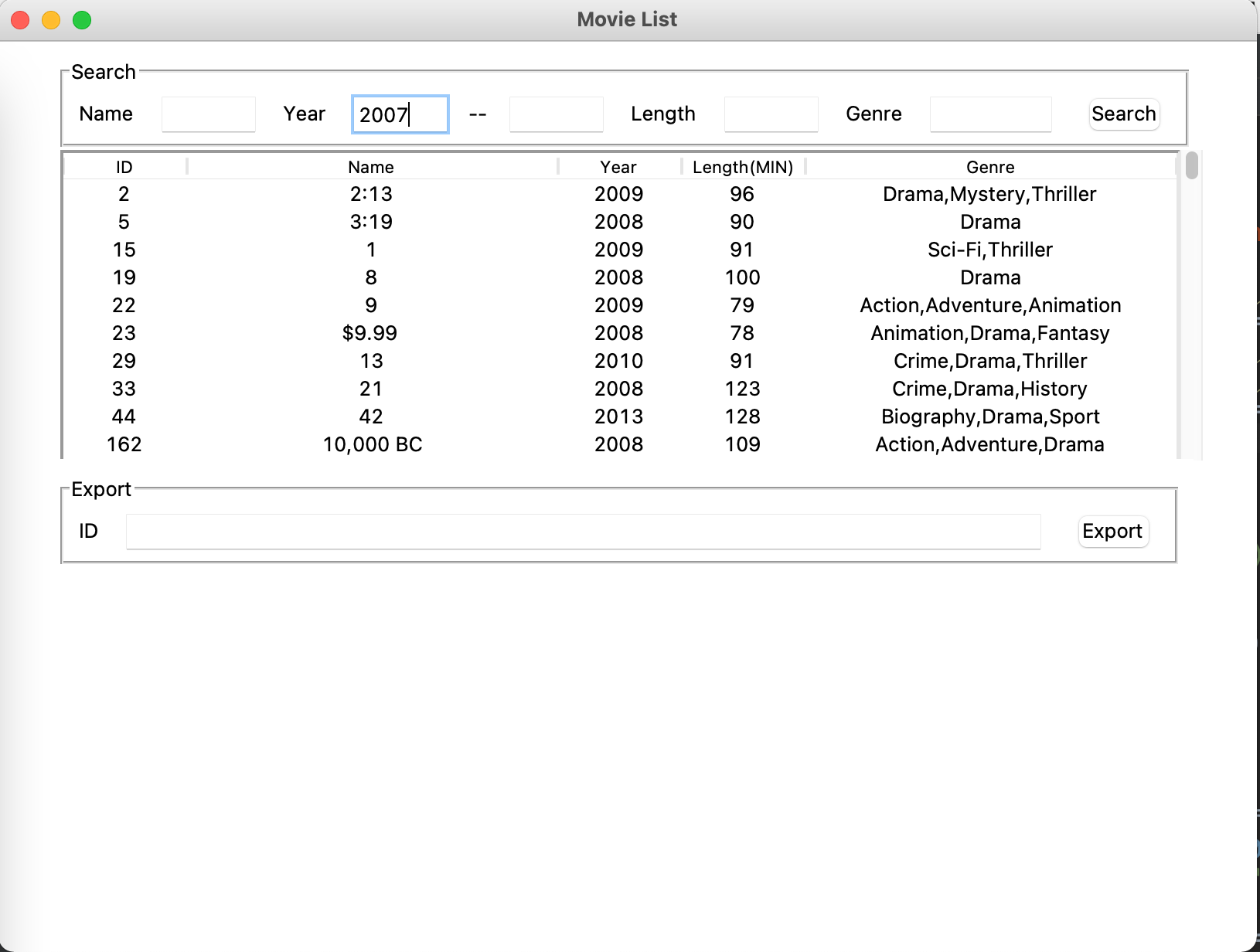The height and width of the screenshot is (952, 1260).
Task: Minimize the Movie List window
Action: (51, 20)
